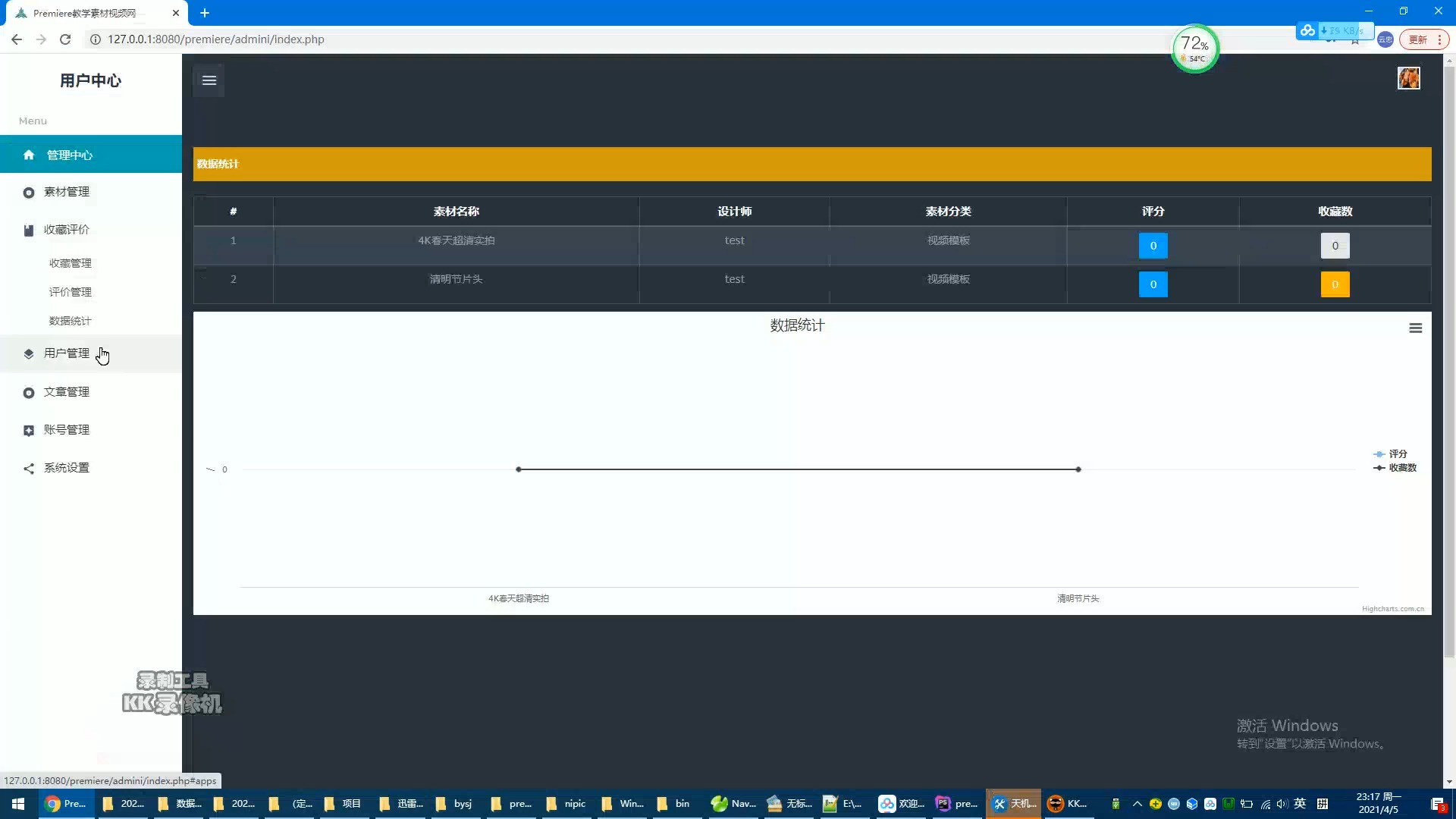Open the Photoshop pre... taskbar item

957,804
